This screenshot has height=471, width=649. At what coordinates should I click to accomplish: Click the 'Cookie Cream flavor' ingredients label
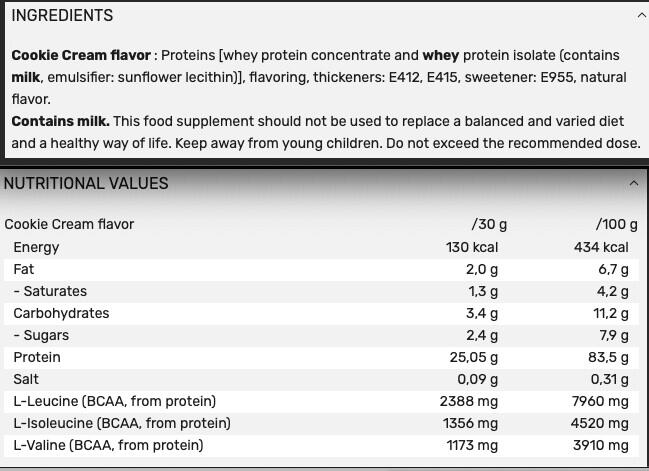[82, 55]
